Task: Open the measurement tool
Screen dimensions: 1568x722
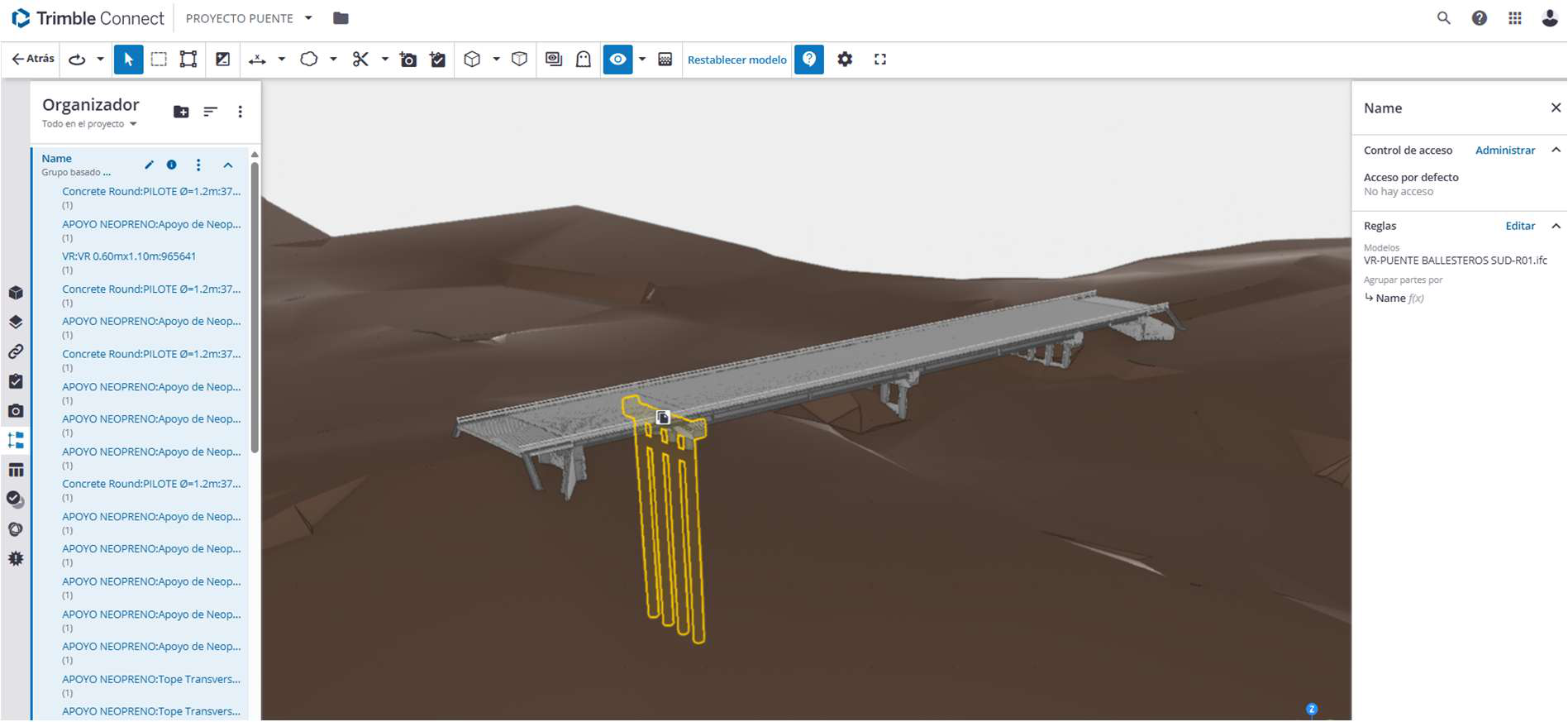Action: (x=257, y=60)
